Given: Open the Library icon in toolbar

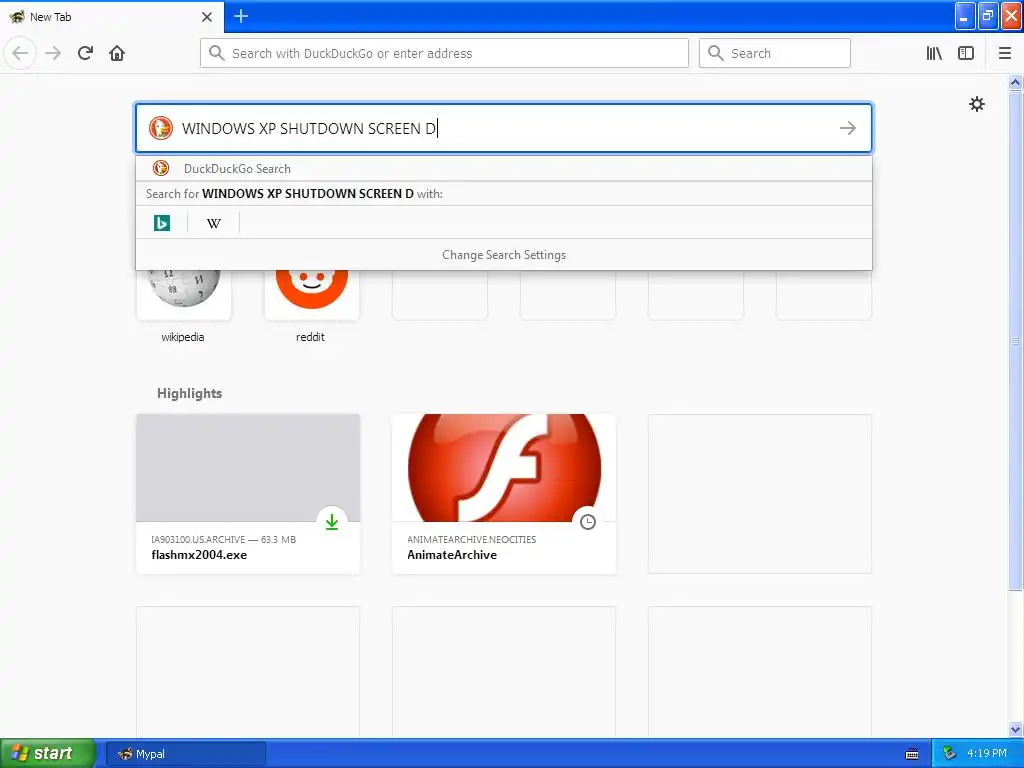Looking at the screenshot, I should click(x=934, y=54).
